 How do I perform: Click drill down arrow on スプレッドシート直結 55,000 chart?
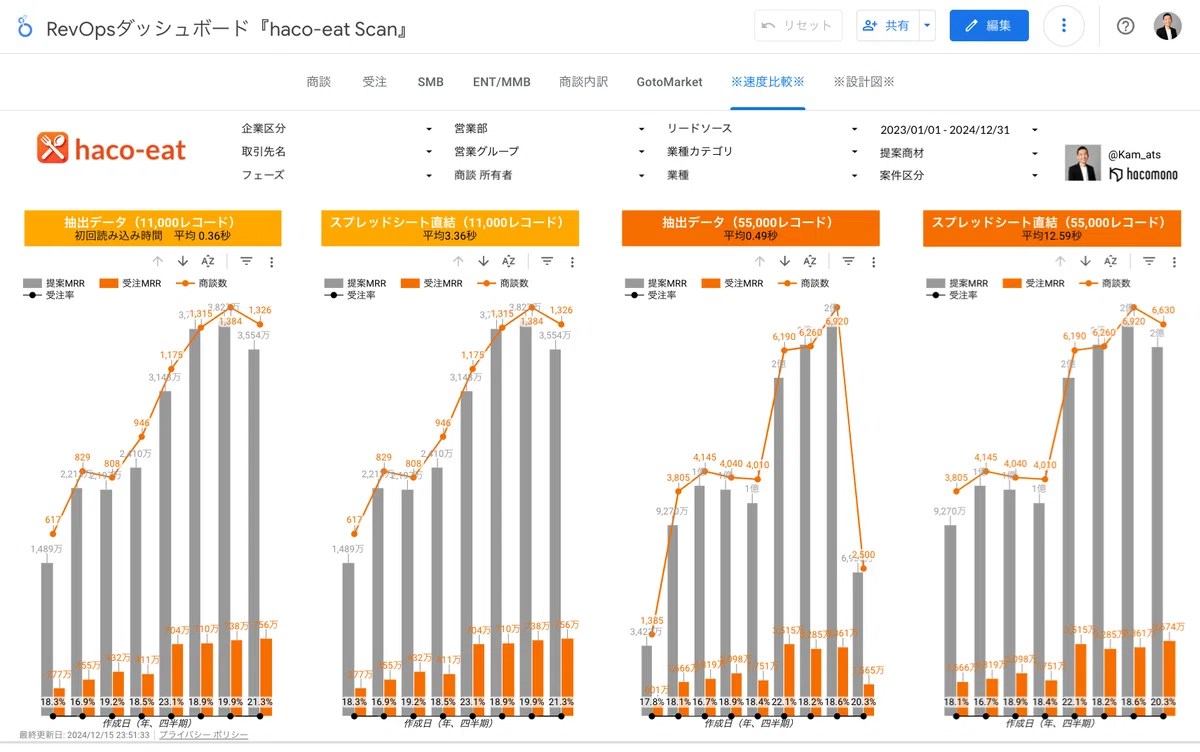[1085, 261]
